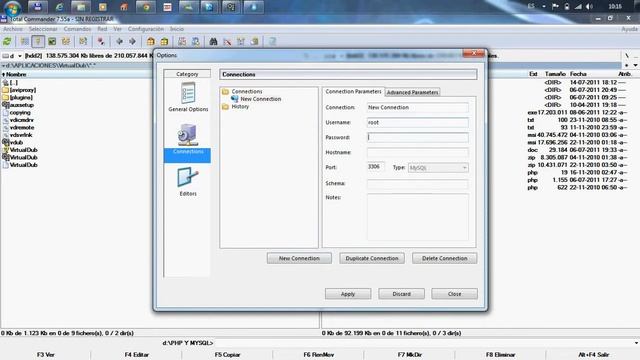Click the F7 MkDir function button

click(x=410, y=355)
